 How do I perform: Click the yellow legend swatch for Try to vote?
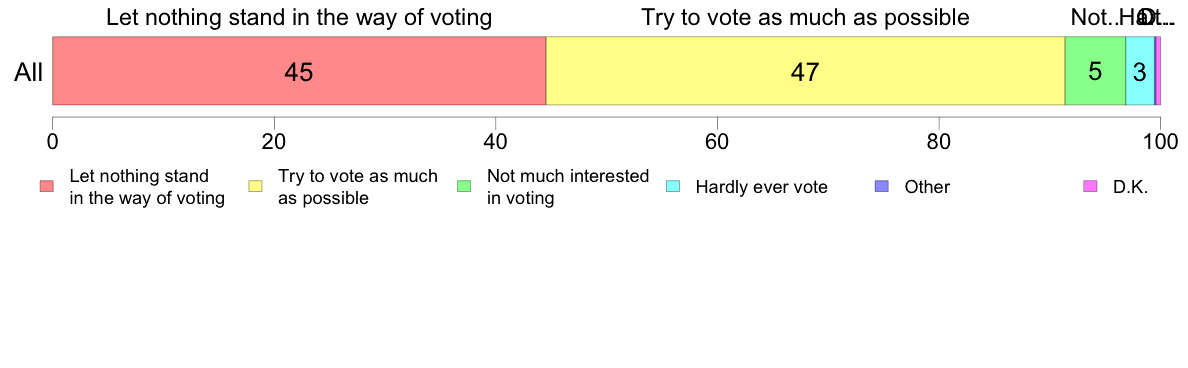pyautogui.click(x=255, y=186)
